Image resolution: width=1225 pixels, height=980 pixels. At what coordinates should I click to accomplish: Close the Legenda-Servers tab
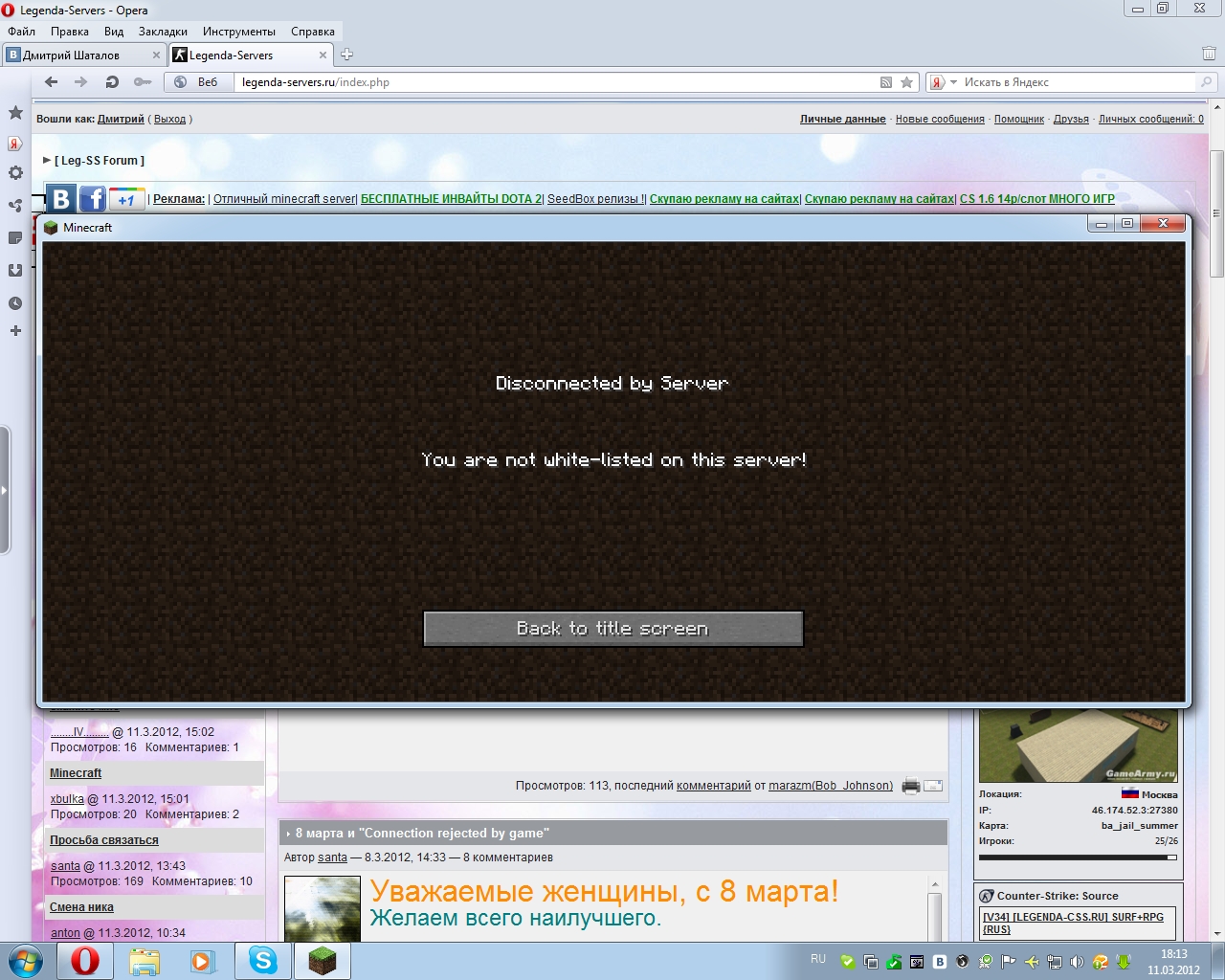point(323,55)
